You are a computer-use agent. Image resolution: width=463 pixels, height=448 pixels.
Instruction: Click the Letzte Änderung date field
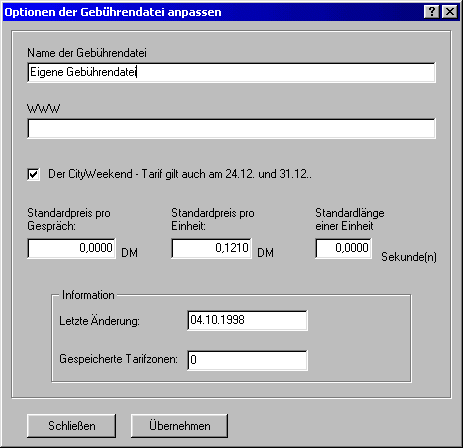(248, 320)
